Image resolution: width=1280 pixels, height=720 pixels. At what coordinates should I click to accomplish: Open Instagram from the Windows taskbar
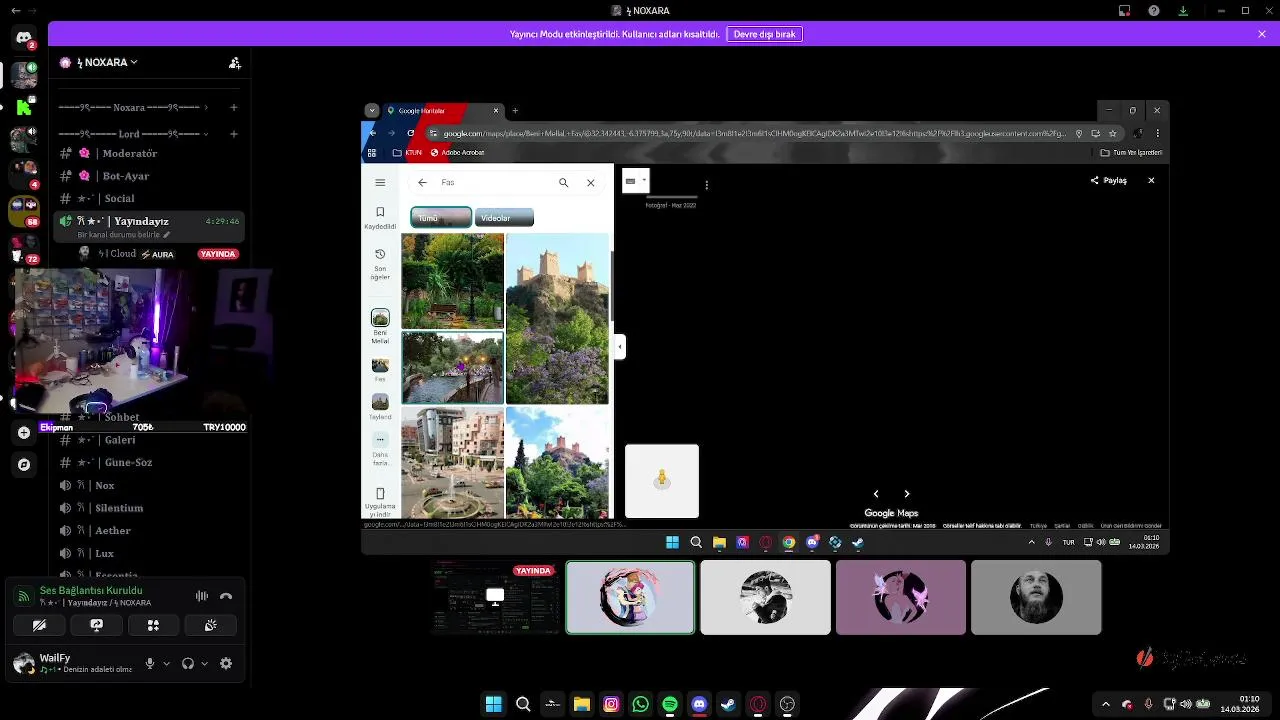click(611, 704)
